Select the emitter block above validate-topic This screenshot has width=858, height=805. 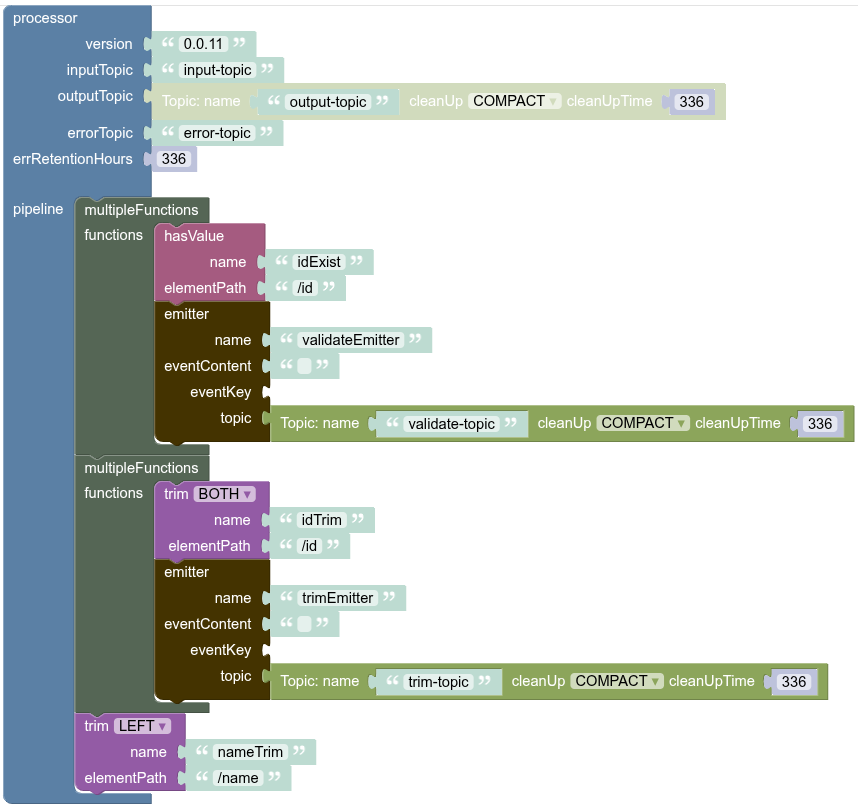point(187,314)
